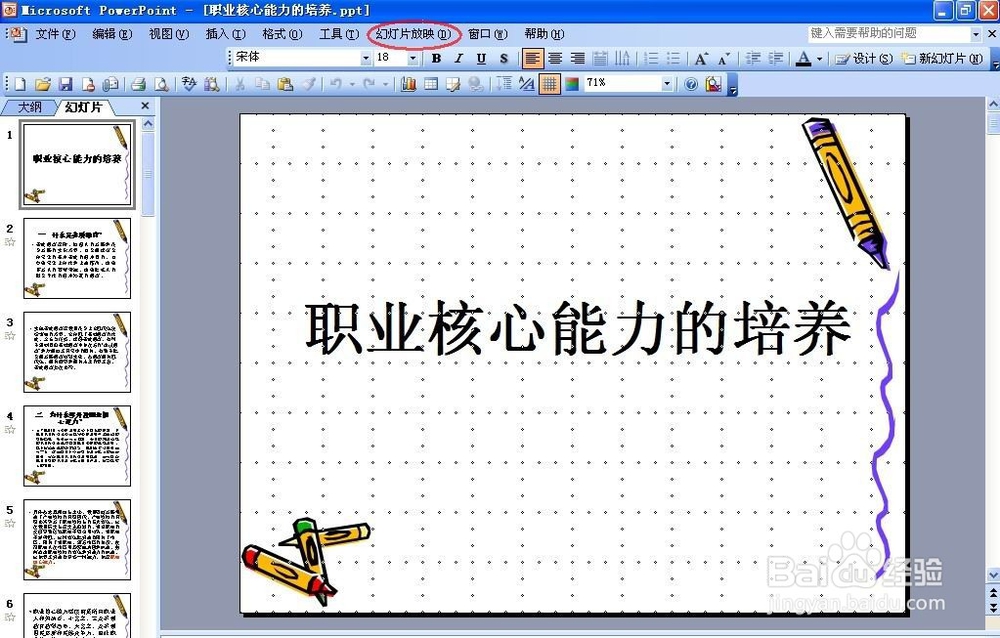Click the Insert Hyperlink globe icon
The width and height of the screenshot is (1000, 638).
pyautogui.click(x=475, y=84)
